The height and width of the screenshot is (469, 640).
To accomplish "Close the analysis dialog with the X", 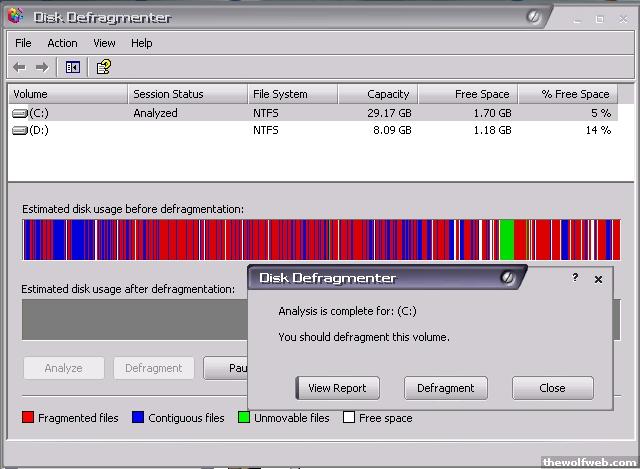I will [599, 280].
